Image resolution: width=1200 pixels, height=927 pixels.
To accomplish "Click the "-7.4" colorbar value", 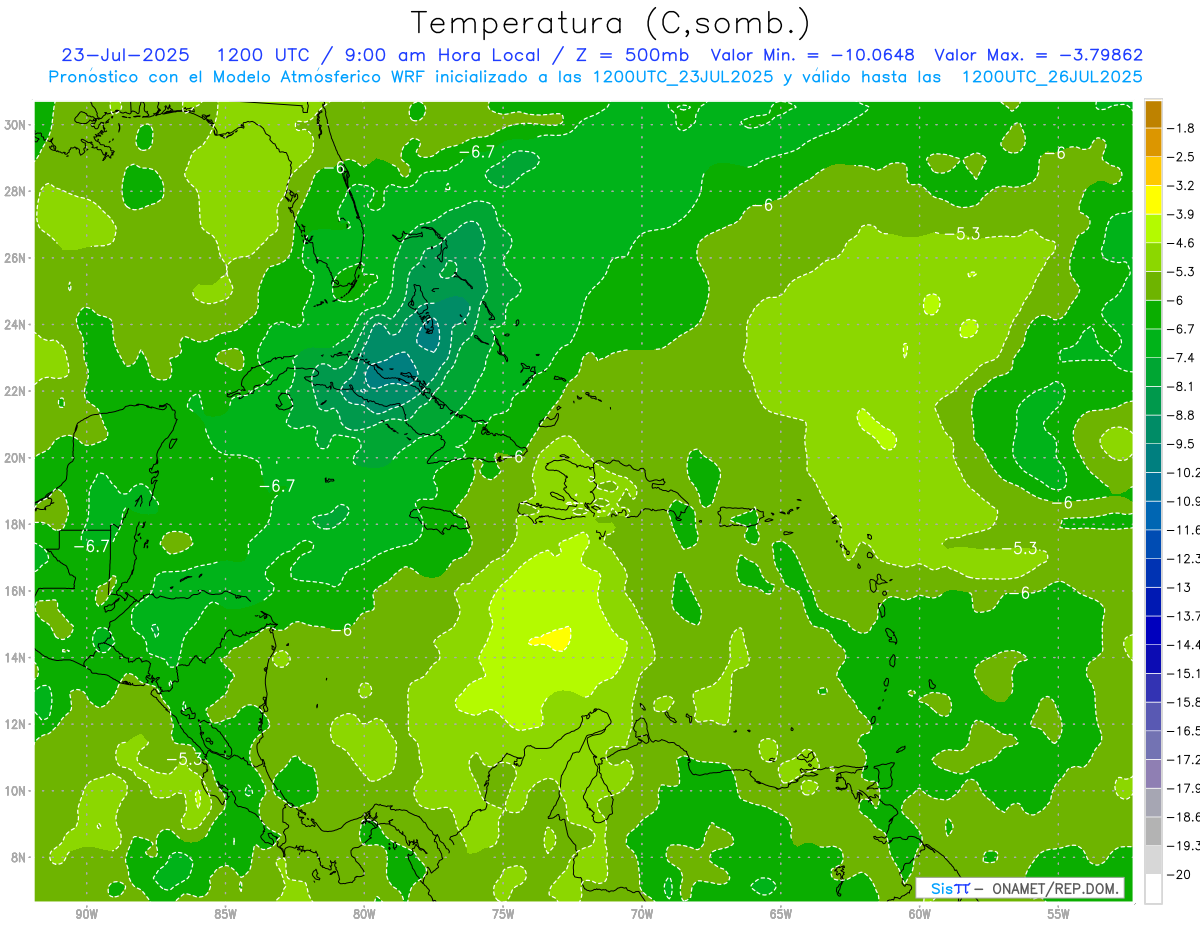I will point(1181,358).
